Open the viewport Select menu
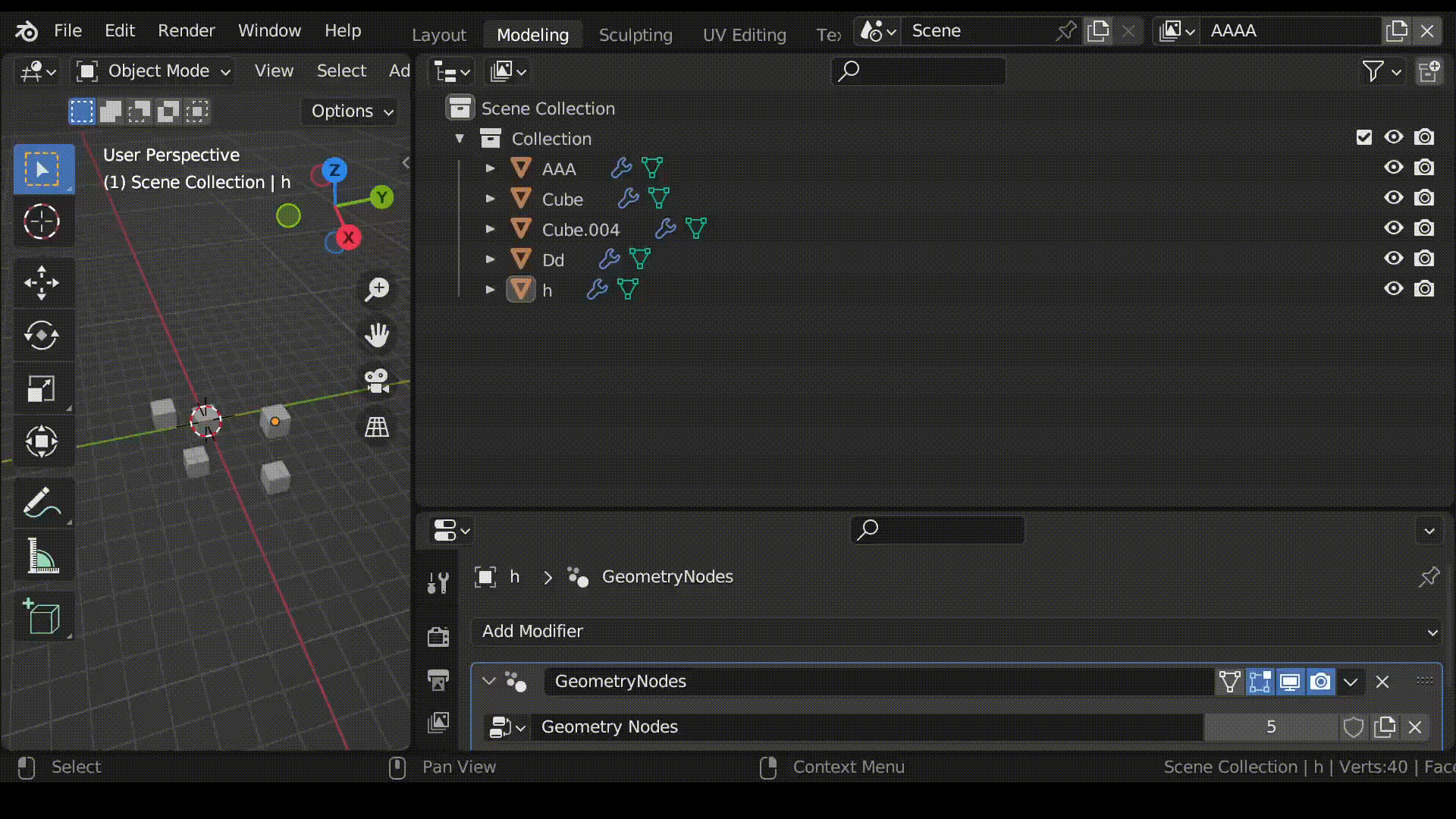Viewport: 1456px width, 819px height. (341, 71)
